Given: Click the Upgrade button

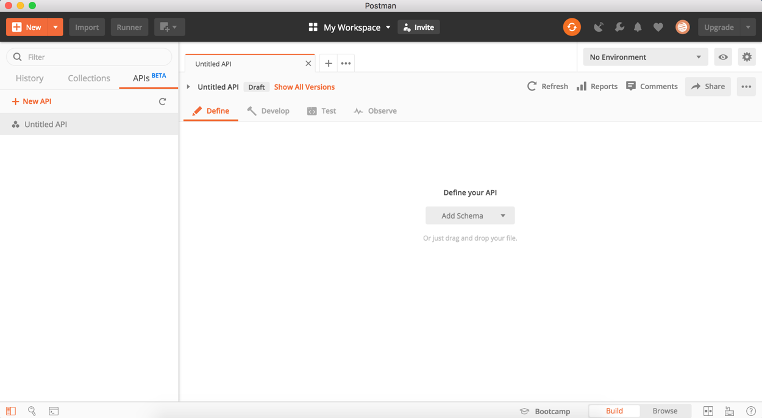Looking at the screenshot, I should [719, 27].
